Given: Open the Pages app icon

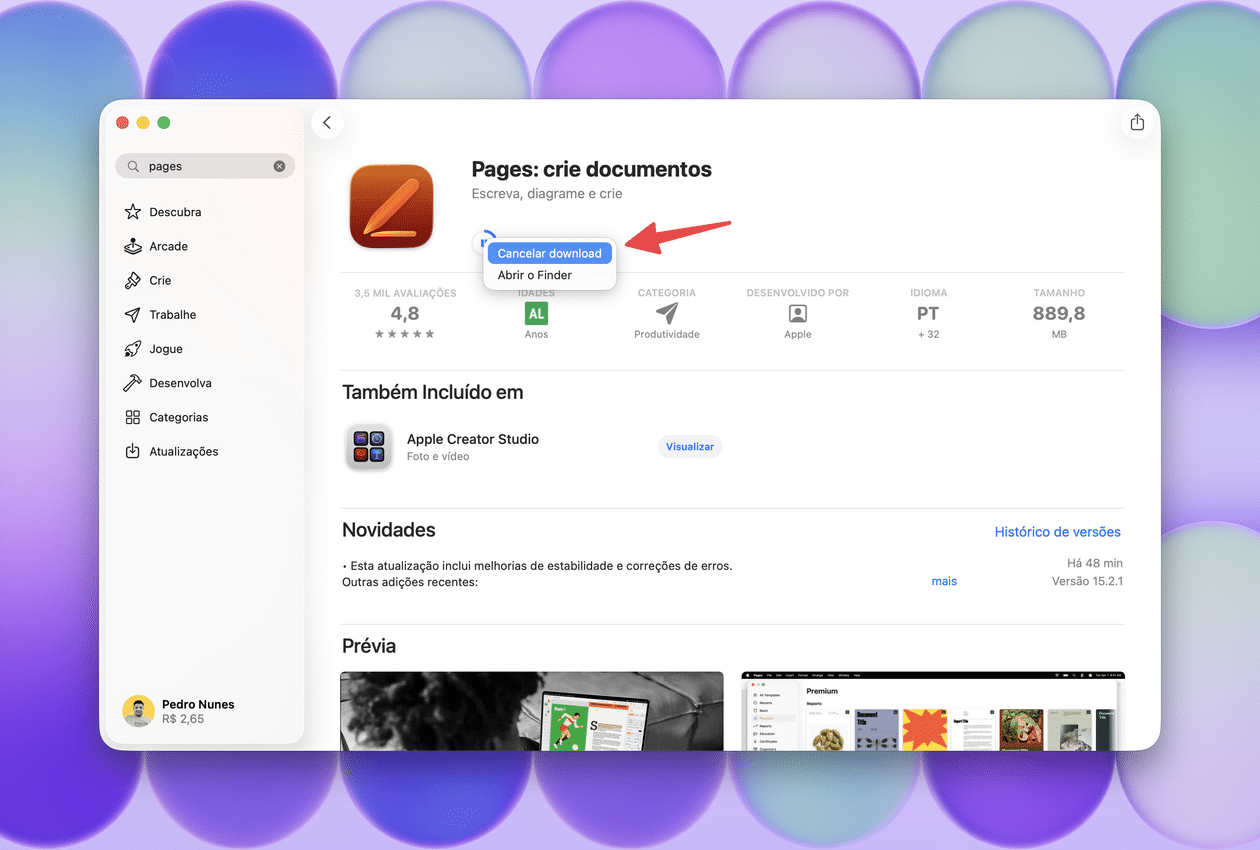Looking at the screenshot, I should pos(391,207).
